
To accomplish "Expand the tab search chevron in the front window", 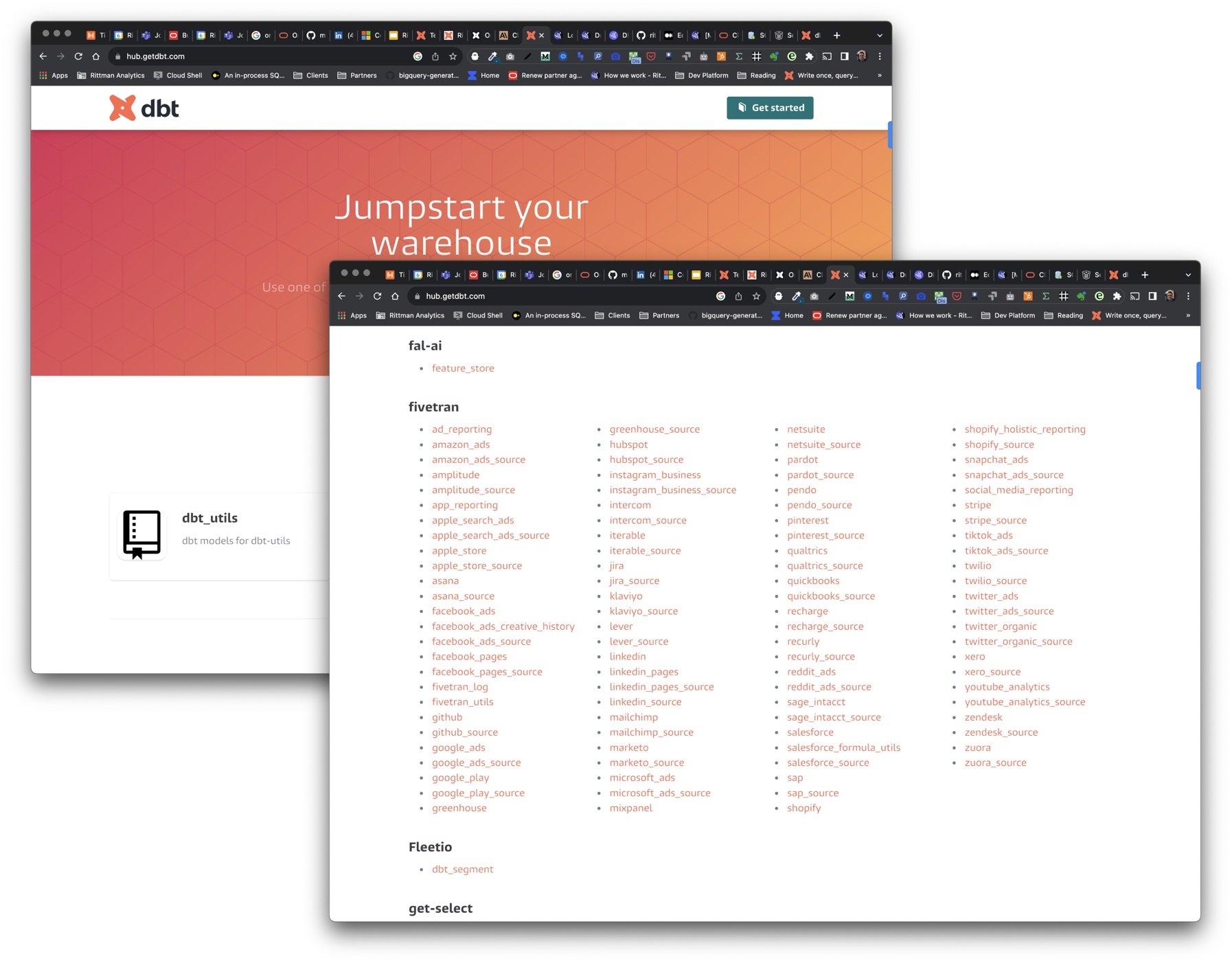I will tap(1188, 275).
